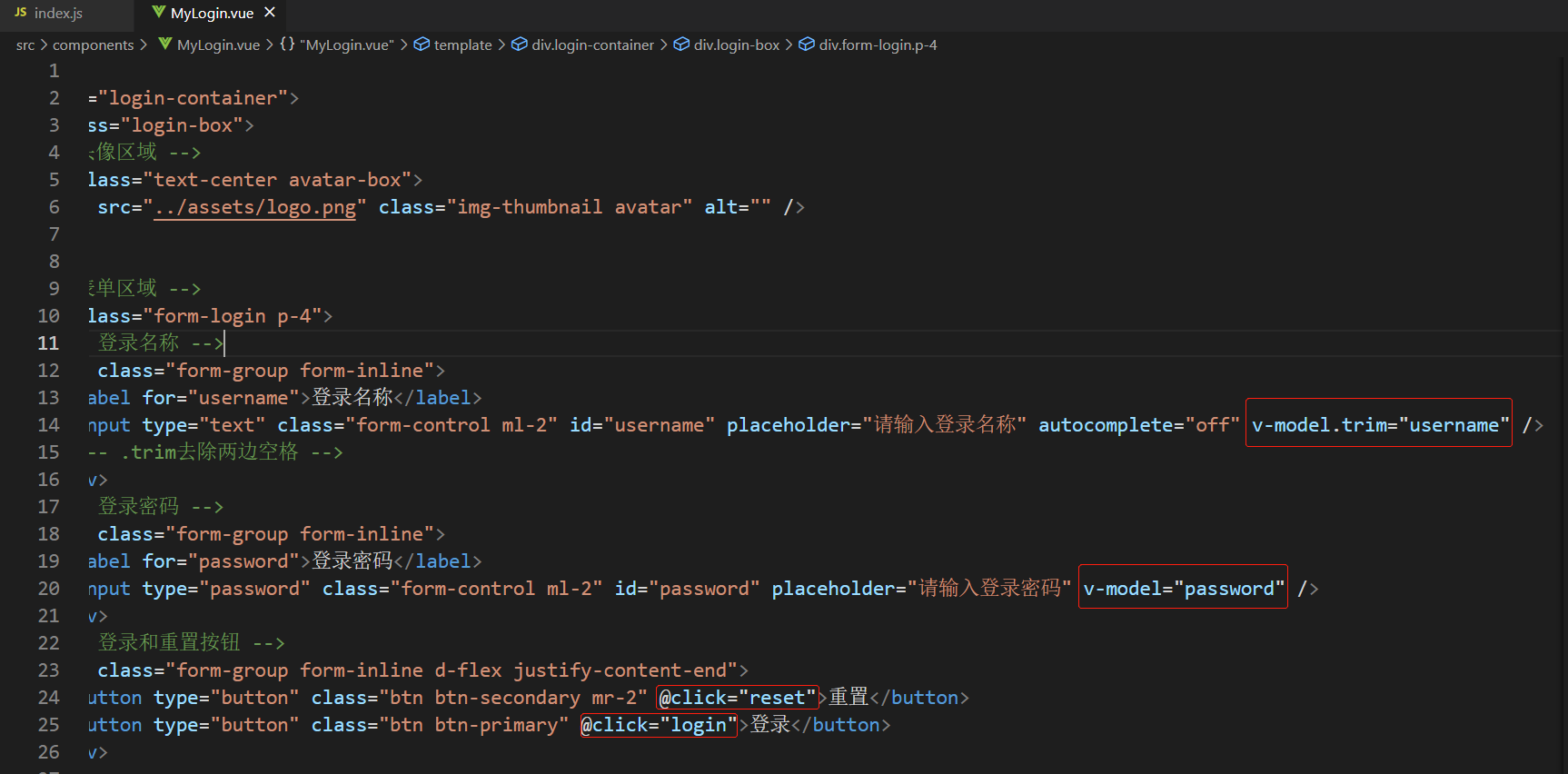Click the div.form-login.p-4 breadcrumb cube icon
Image resolution: width=1568 pixels, height=774 pixels.
[807, 45]
